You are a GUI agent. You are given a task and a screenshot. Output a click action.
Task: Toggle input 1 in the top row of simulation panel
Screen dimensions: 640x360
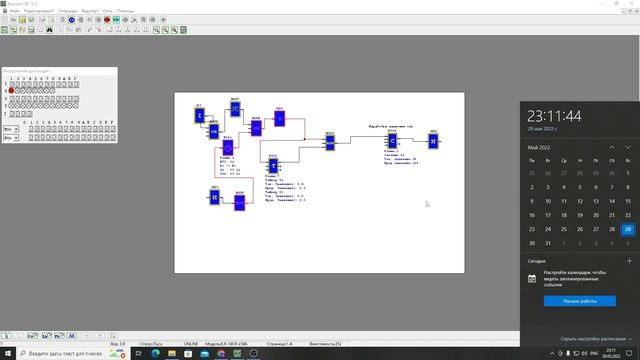click(x=12, y=84)
